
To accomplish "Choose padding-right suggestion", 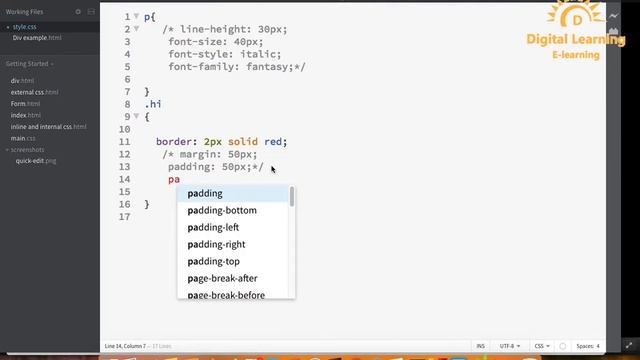I will (233, 244).
